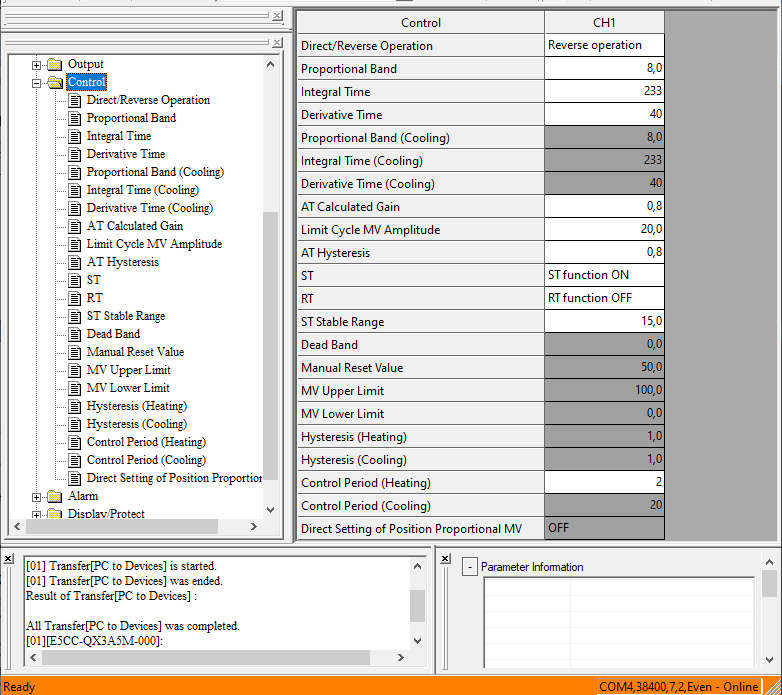Viewport: 782px width, 695px height.
Task: Edit the AT Hysteresis value cell
Action: pos(604,252)
